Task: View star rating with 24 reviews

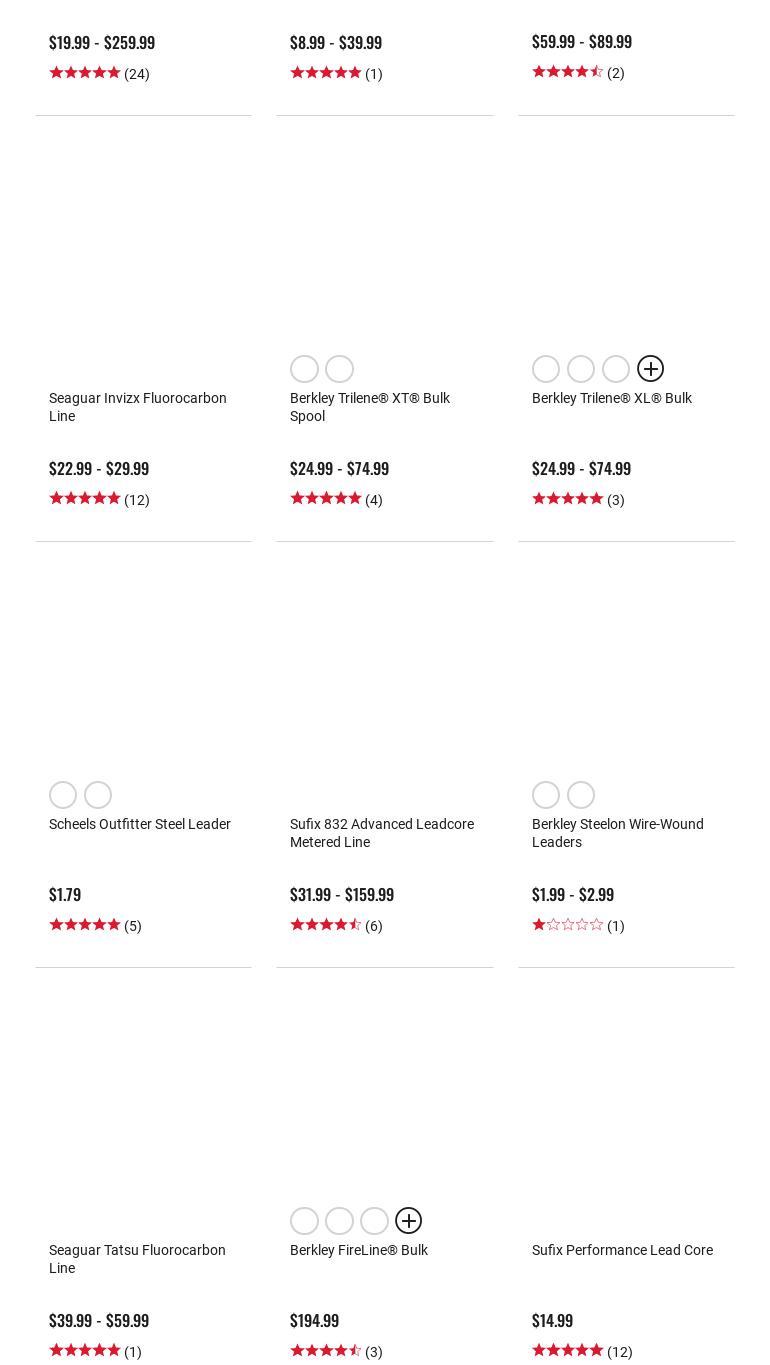Action: click(84, 73)
